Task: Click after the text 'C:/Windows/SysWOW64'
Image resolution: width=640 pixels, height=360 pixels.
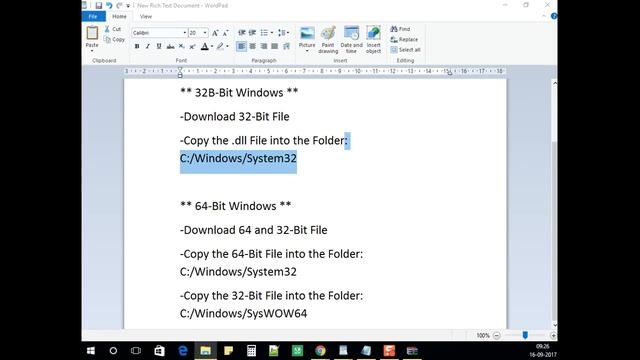Action: (x=308, y=313)
